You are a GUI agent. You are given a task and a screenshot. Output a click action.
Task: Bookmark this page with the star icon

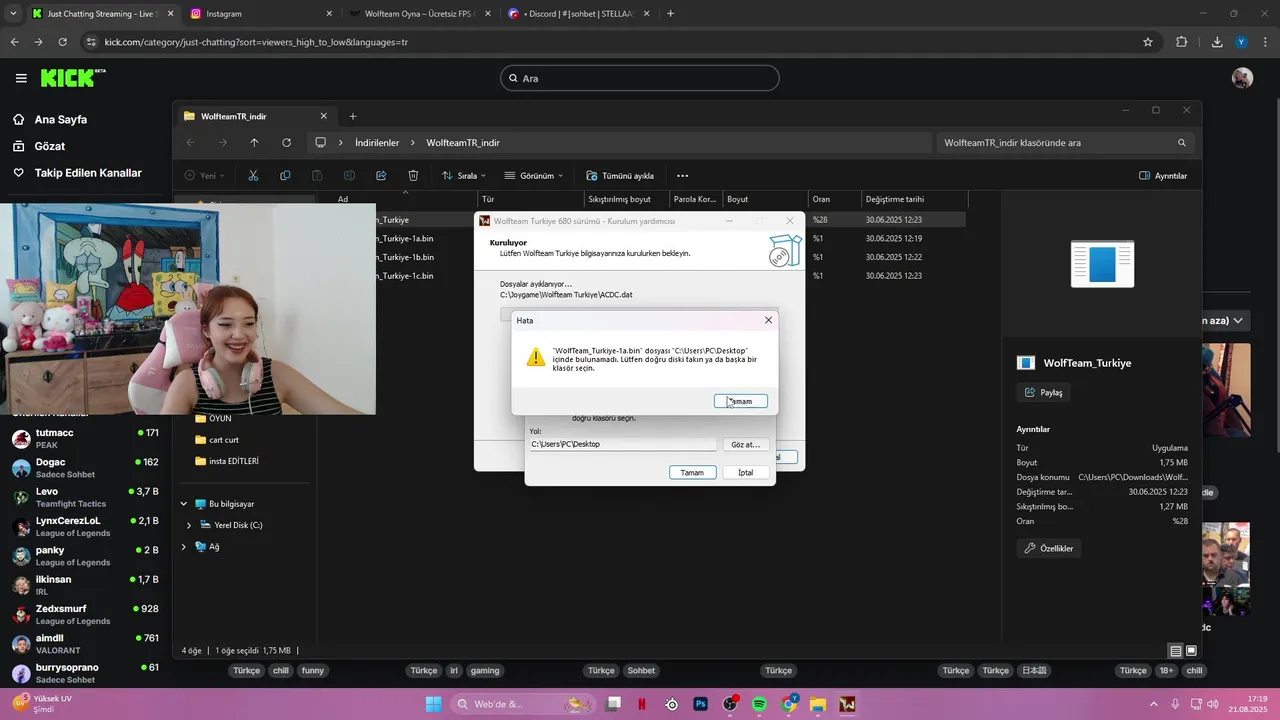[1148, 42]
